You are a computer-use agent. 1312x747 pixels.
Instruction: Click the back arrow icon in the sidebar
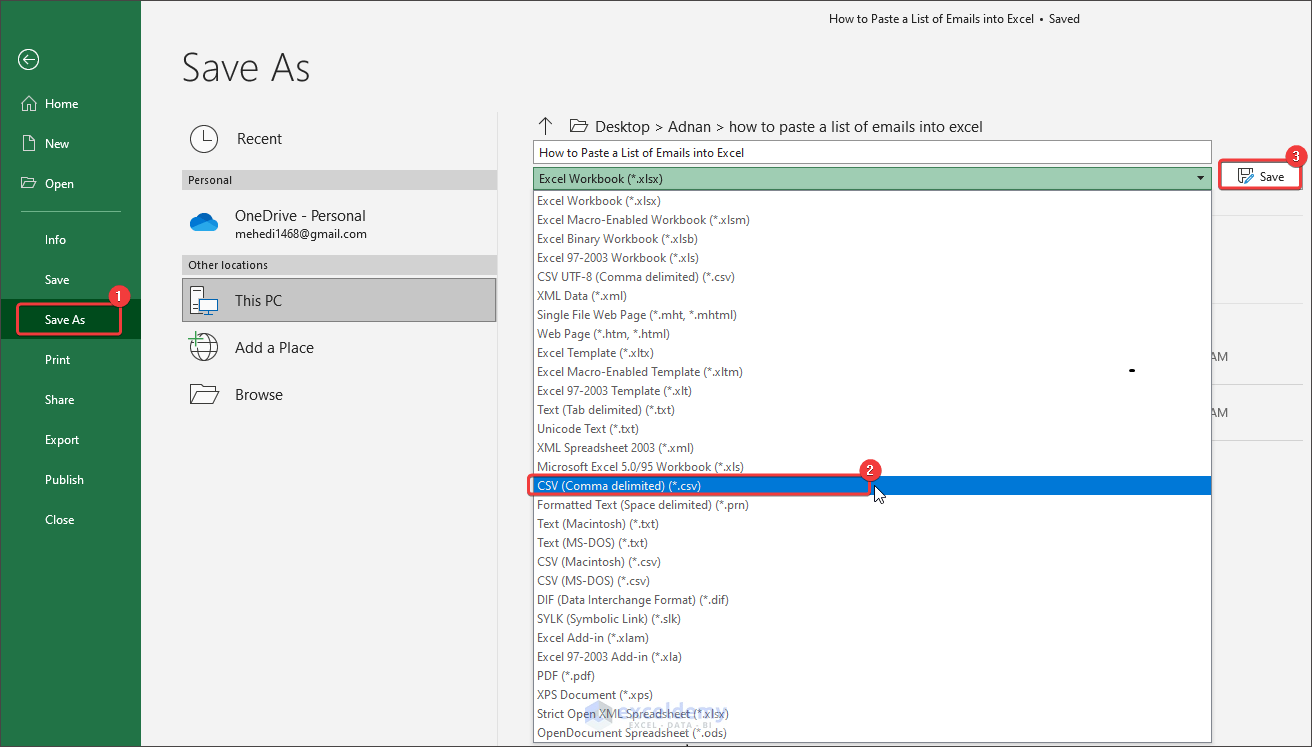(x=28, y=60)
